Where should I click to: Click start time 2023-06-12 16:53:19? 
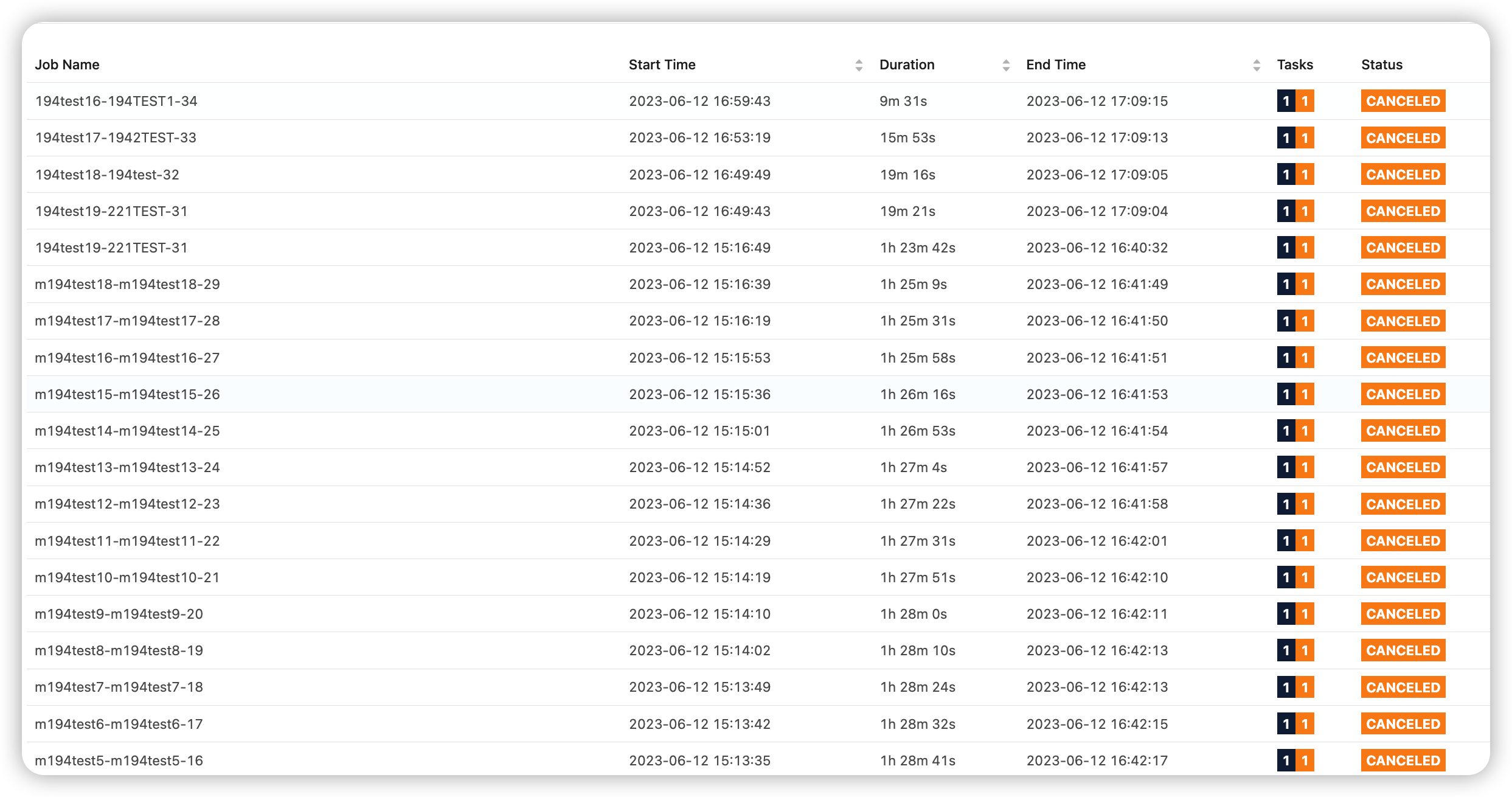[x=699, y=137]
